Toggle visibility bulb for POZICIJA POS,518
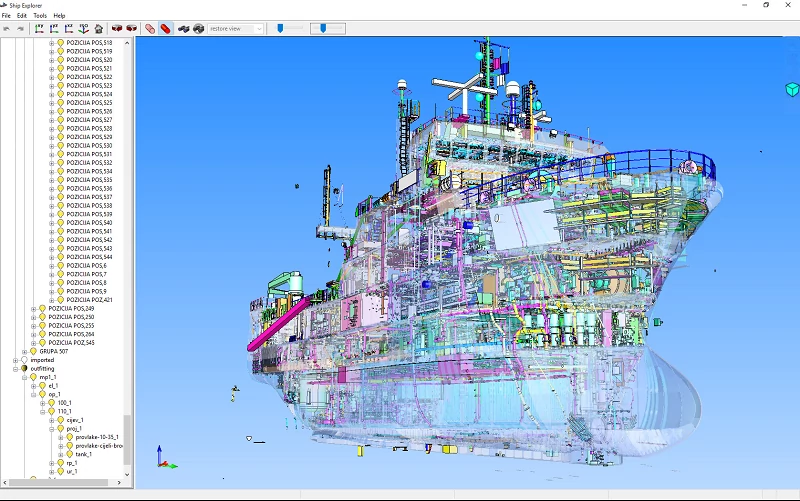 click(x=60, y=43)
